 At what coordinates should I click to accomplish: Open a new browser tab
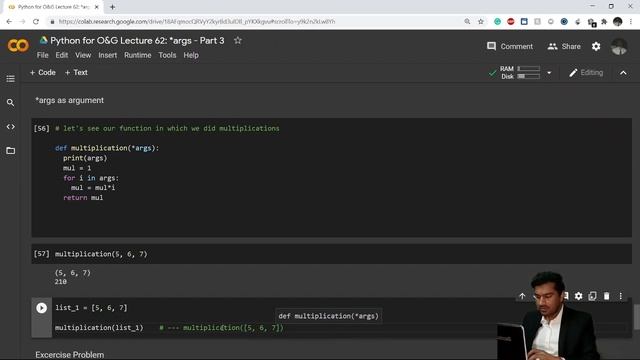click(x=112, y=7)
